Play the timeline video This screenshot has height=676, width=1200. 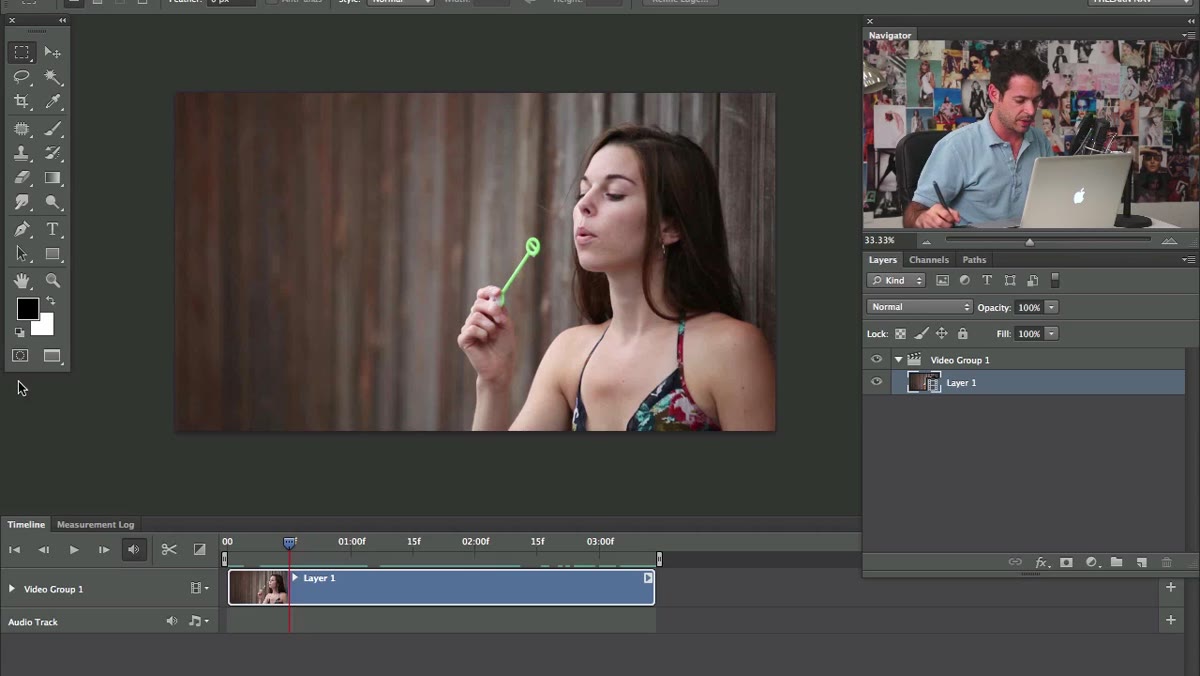point(74,550)
